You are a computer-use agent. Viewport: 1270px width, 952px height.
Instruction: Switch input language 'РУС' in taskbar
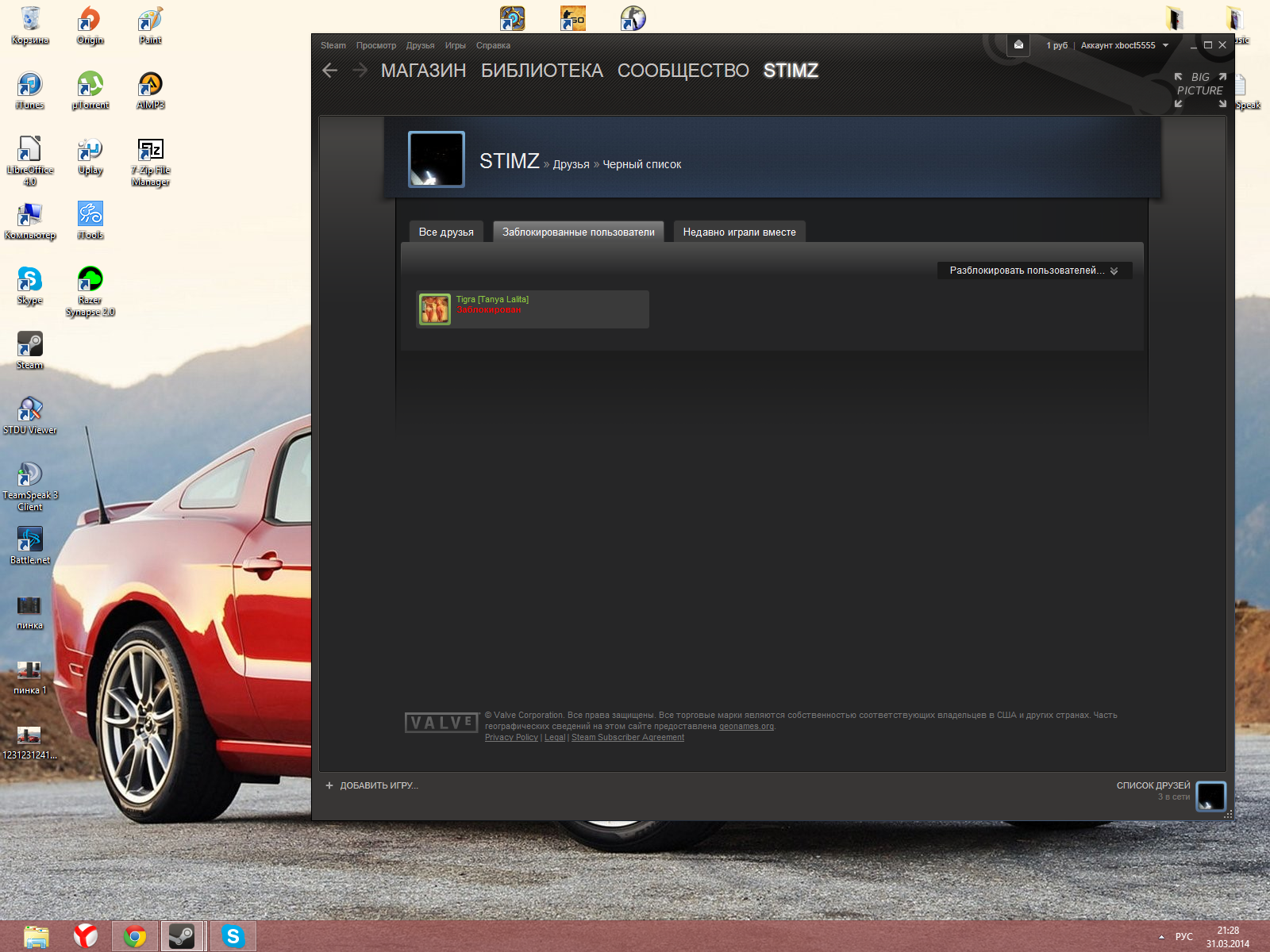tap(1184, 937)
